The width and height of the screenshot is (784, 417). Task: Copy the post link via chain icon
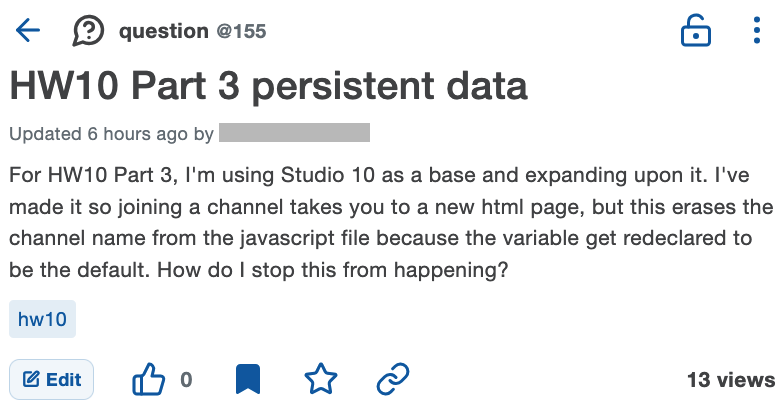click(x=393, y=379)
